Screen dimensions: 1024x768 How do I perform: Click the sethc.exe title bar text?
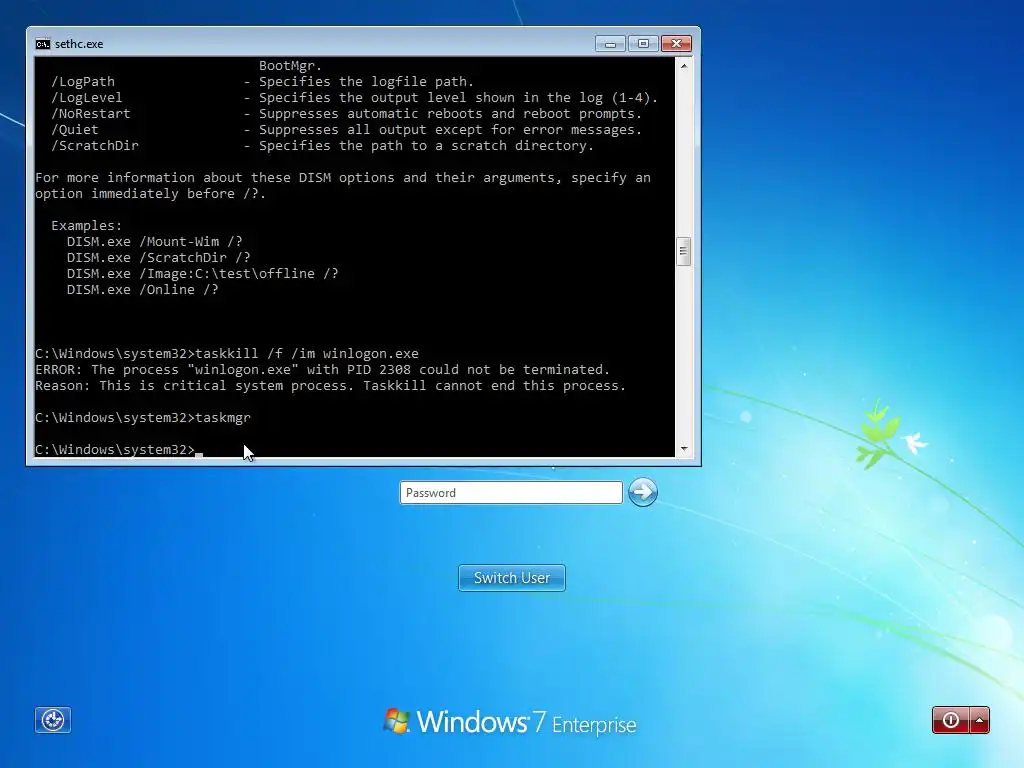(x=79, y=44)
